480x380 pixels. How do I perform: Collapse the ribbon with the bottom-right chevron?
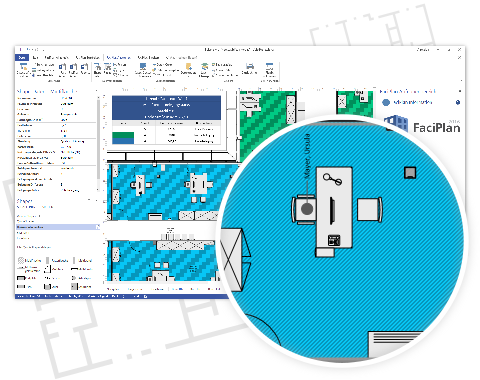461,80
